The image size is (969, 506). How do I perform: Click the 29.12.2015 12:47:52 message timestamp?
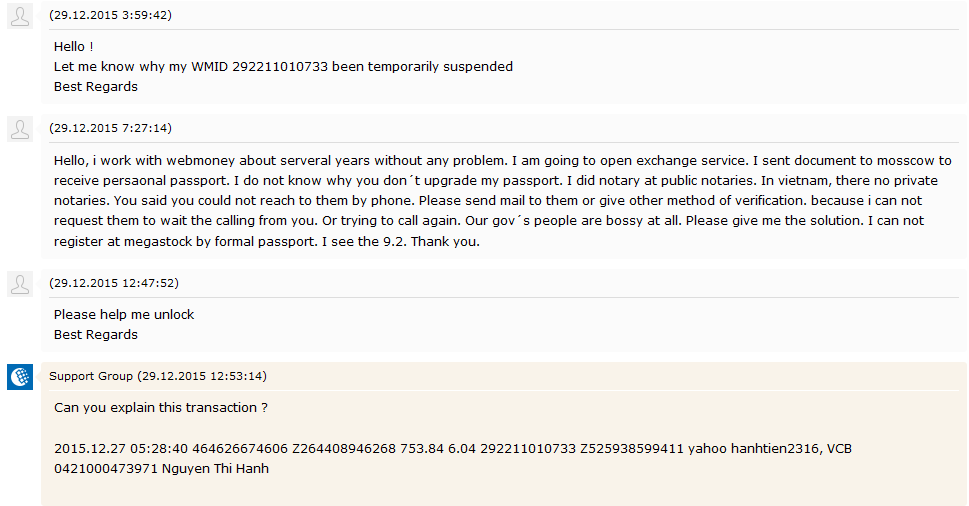tap(114, 283)
